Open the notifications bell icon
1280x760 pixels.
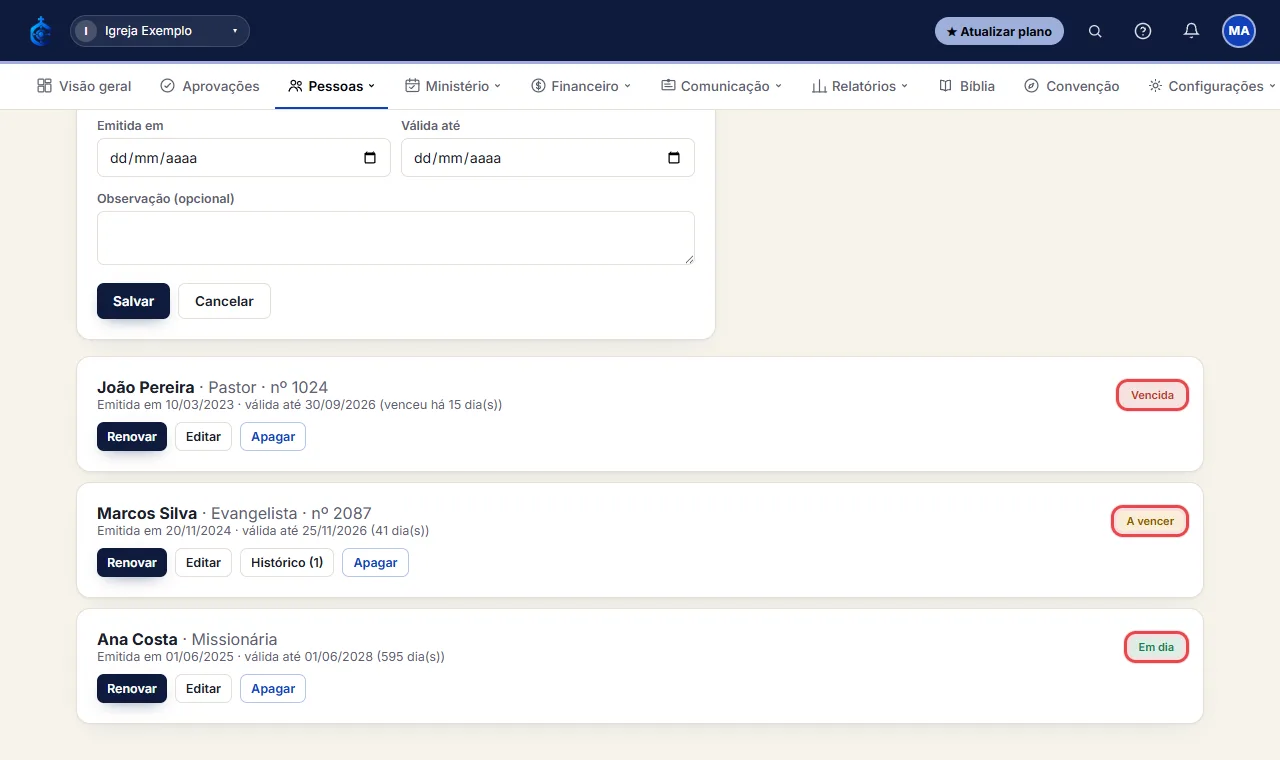pos(1191,31)
